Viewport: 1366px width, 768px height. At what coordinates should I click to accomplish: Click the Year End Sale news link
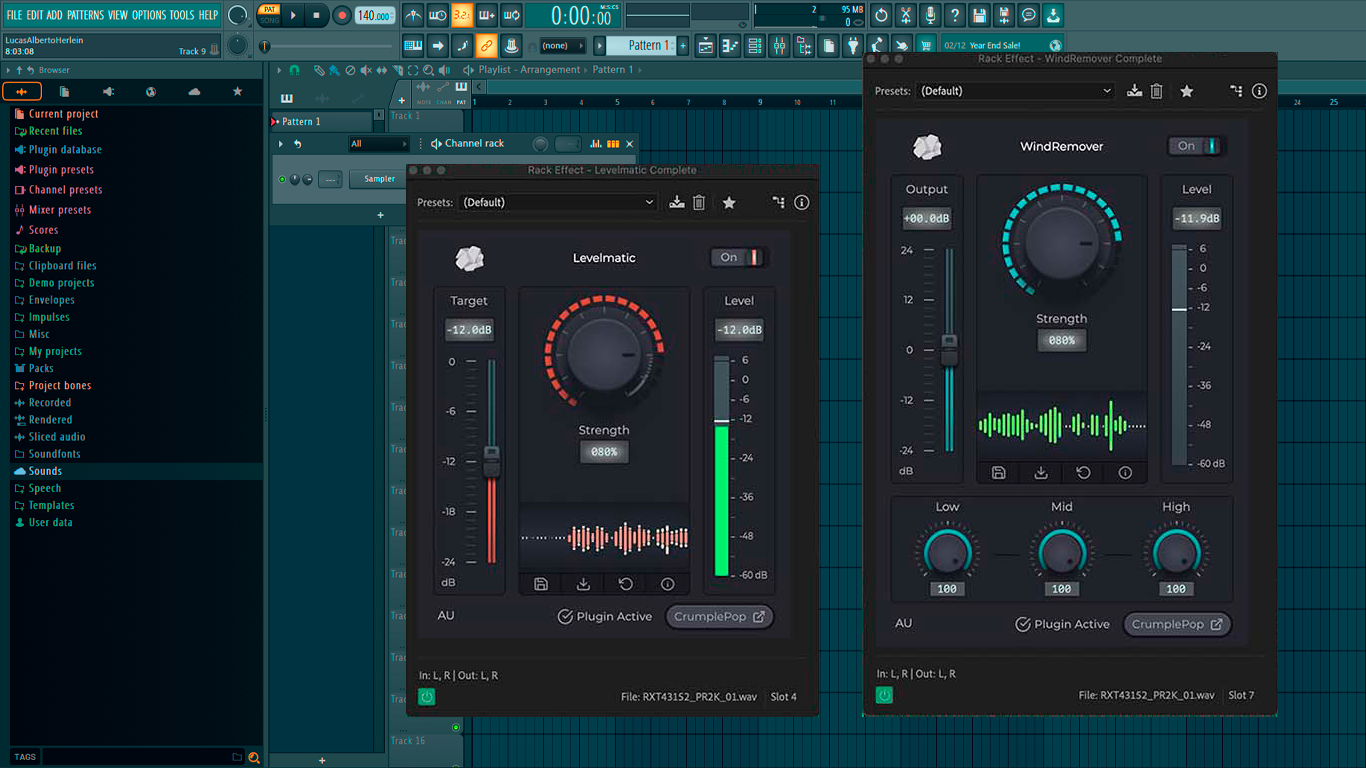click(1001, 45)
